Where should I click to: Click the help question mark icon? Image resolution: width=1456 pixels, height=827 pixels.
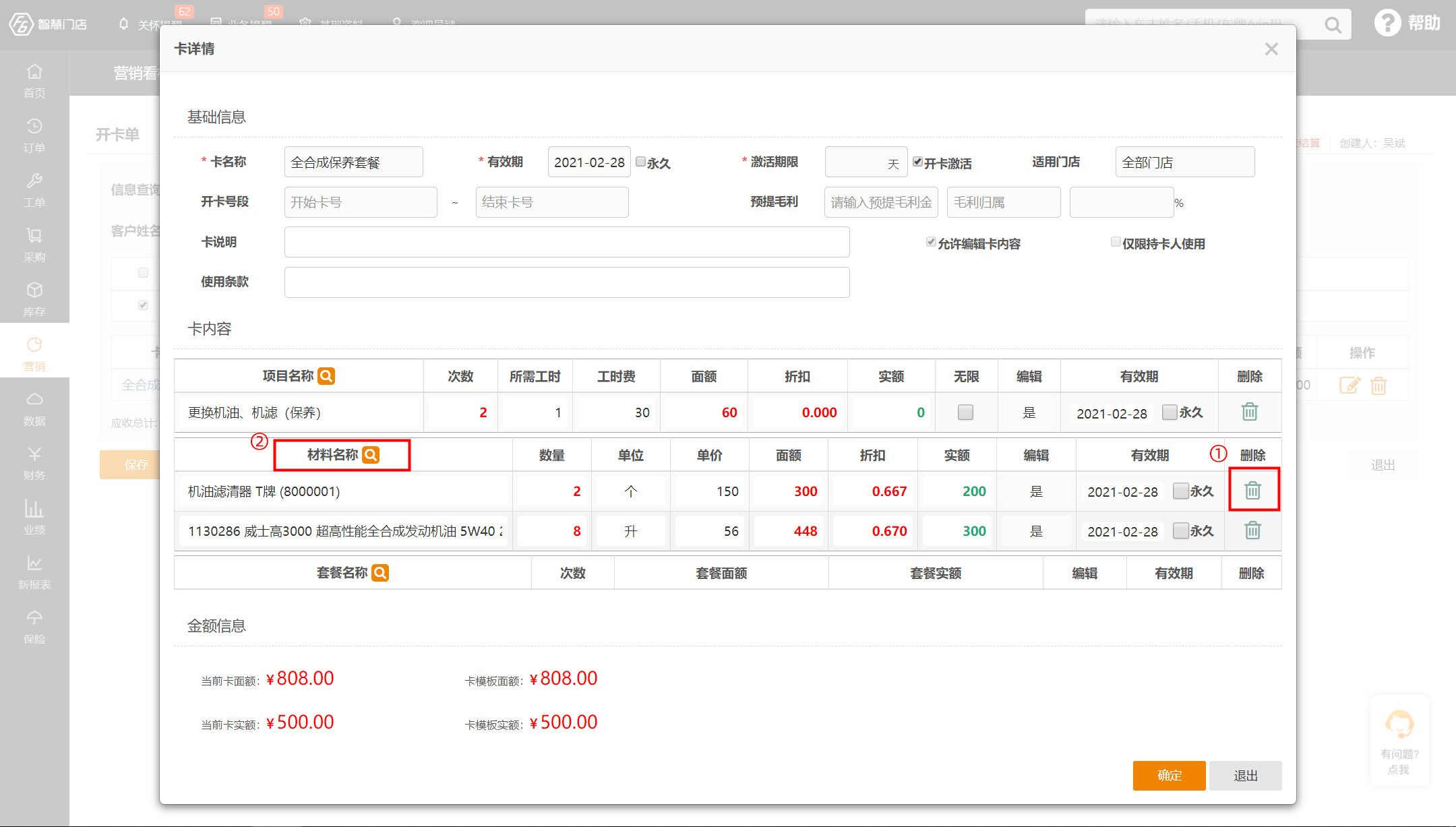tap(1387, 23)
